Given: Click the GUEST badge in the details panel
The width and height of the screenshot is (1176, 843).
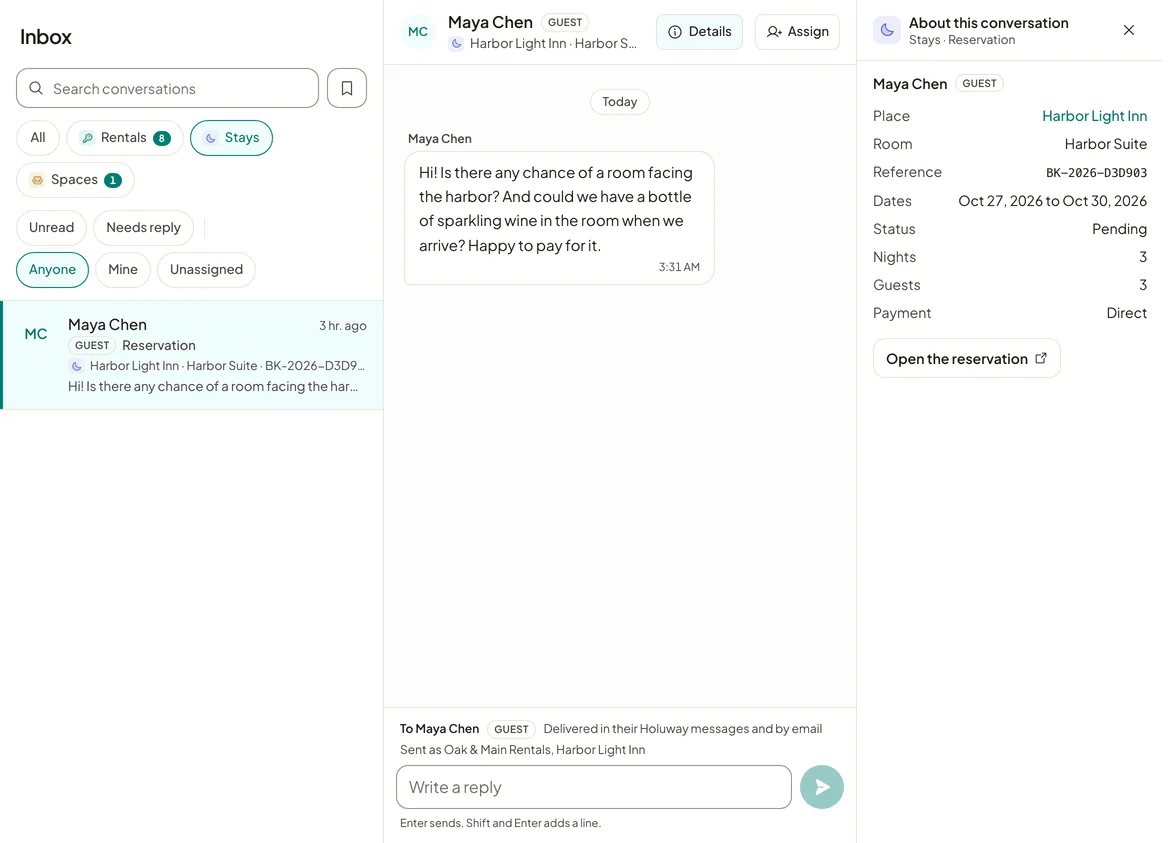Looking at the screenshot, I should [979, 83].
